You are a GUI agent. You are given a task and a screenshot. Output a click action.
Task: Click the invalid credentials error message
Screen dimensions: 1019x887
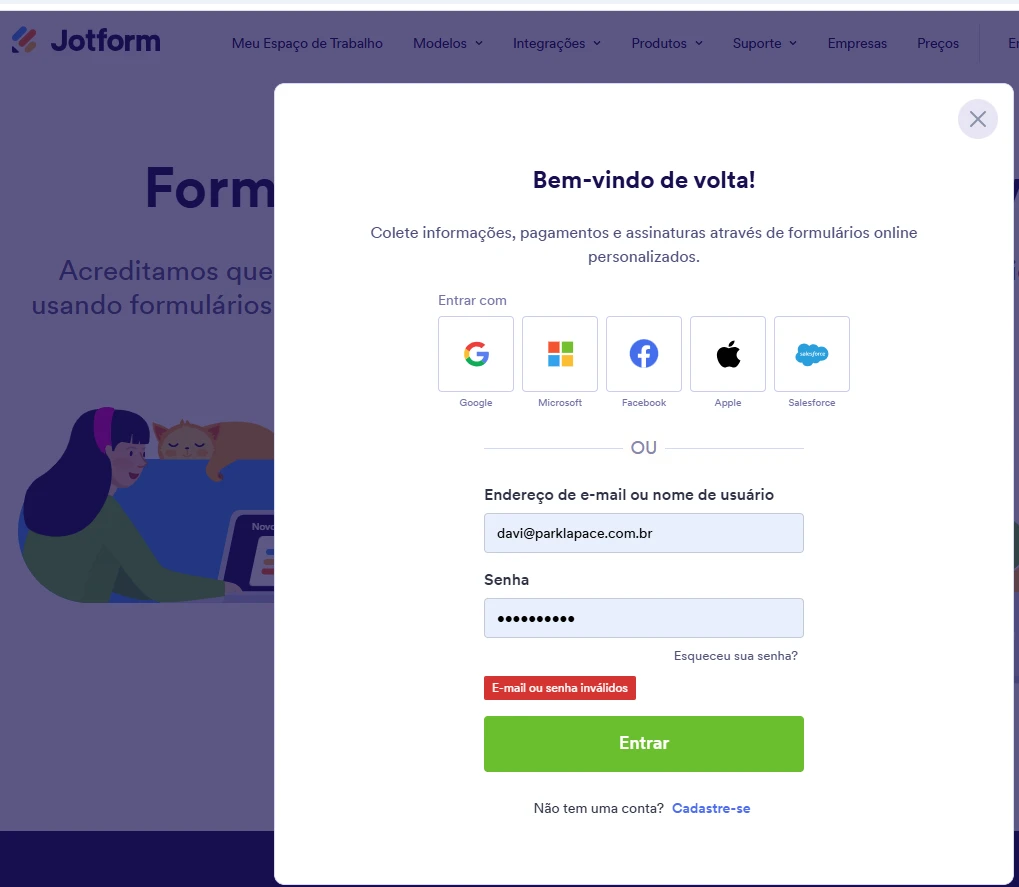[559, 688]
